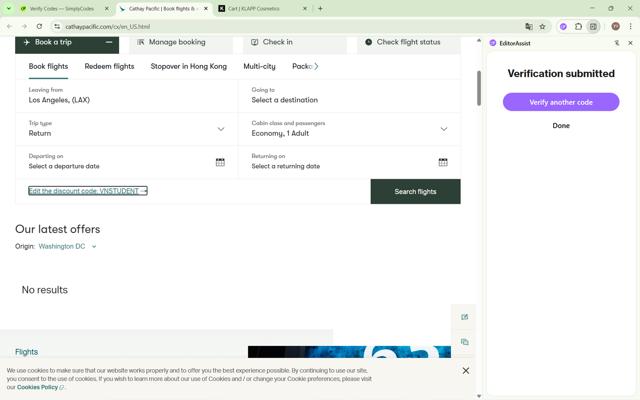This screenshot has height=400, width=640.
Task: Open a new browser tab
Action: pos(320,8)
